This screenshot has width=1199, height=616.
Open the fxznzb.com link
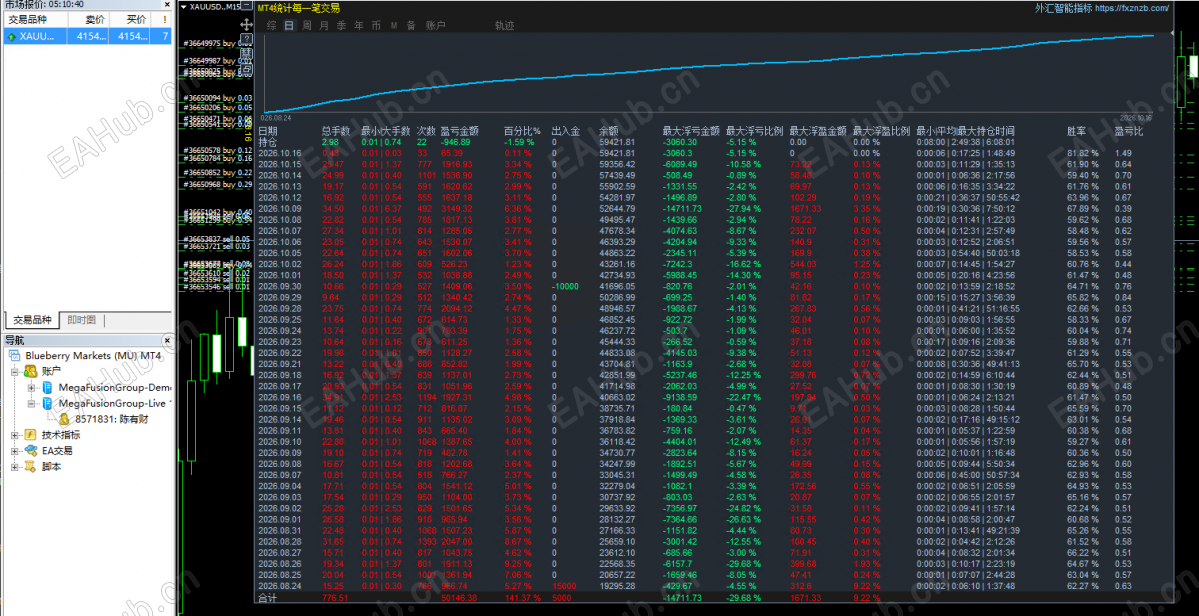pos(1132,8)
